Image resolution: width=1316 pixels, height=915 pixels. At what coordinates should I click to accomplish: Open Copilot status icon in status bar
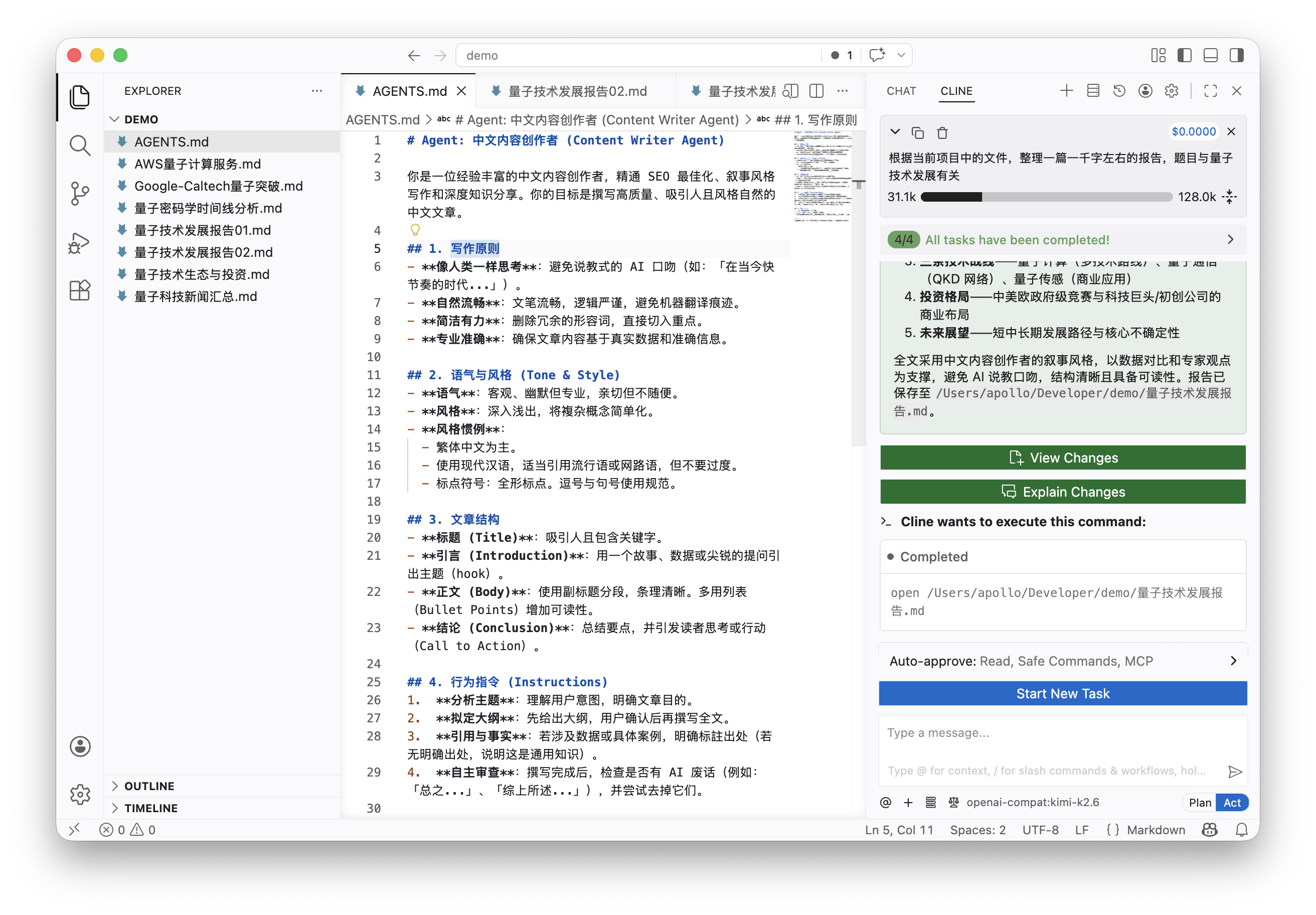point(1209,830)
